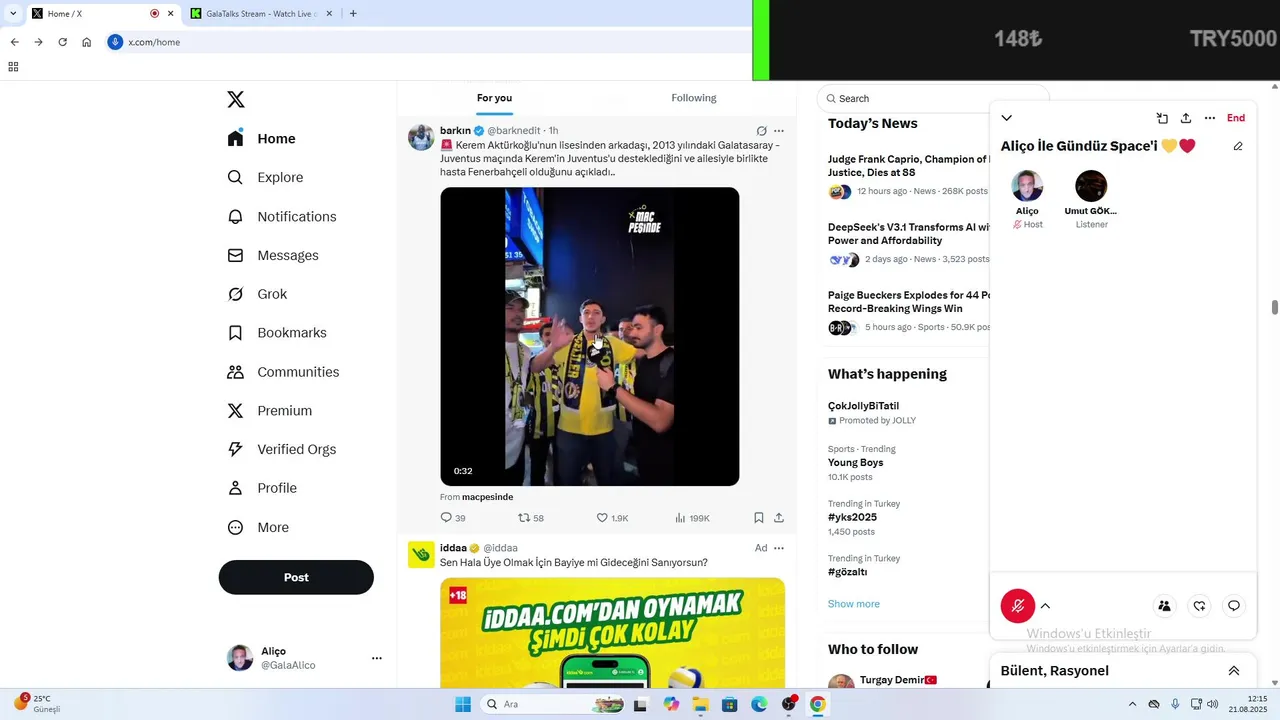View analytics showing 199K views

tap(692, 518)
